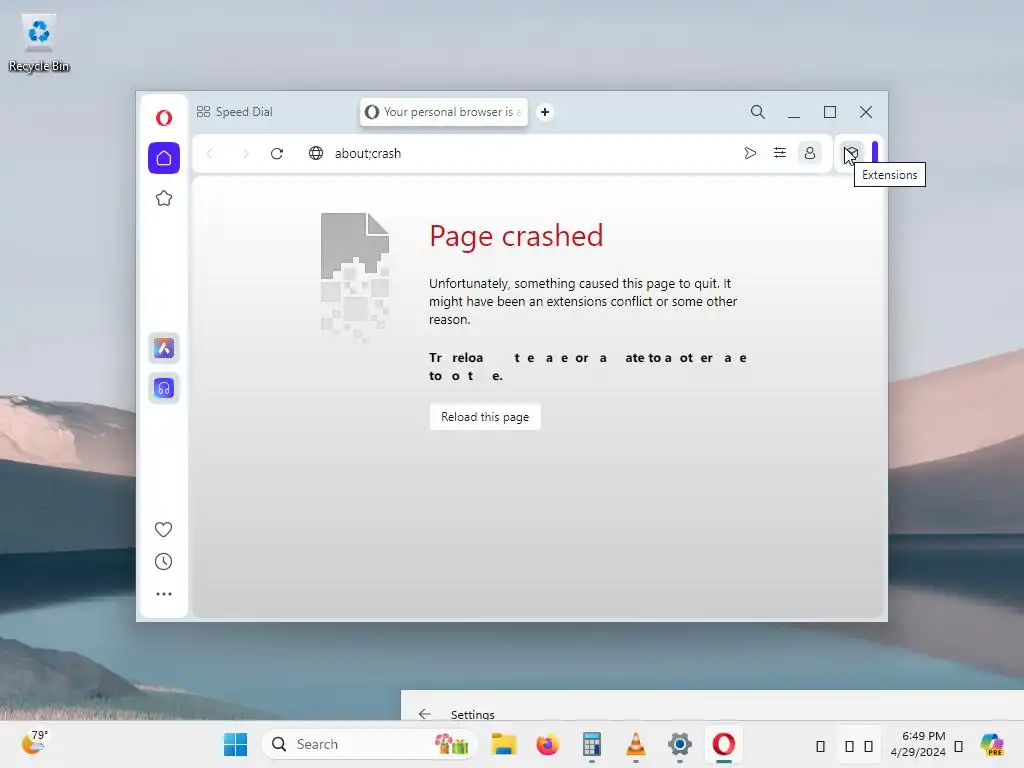
Task: Reload page using toolbar refresh icon
Action: (277, 153)
